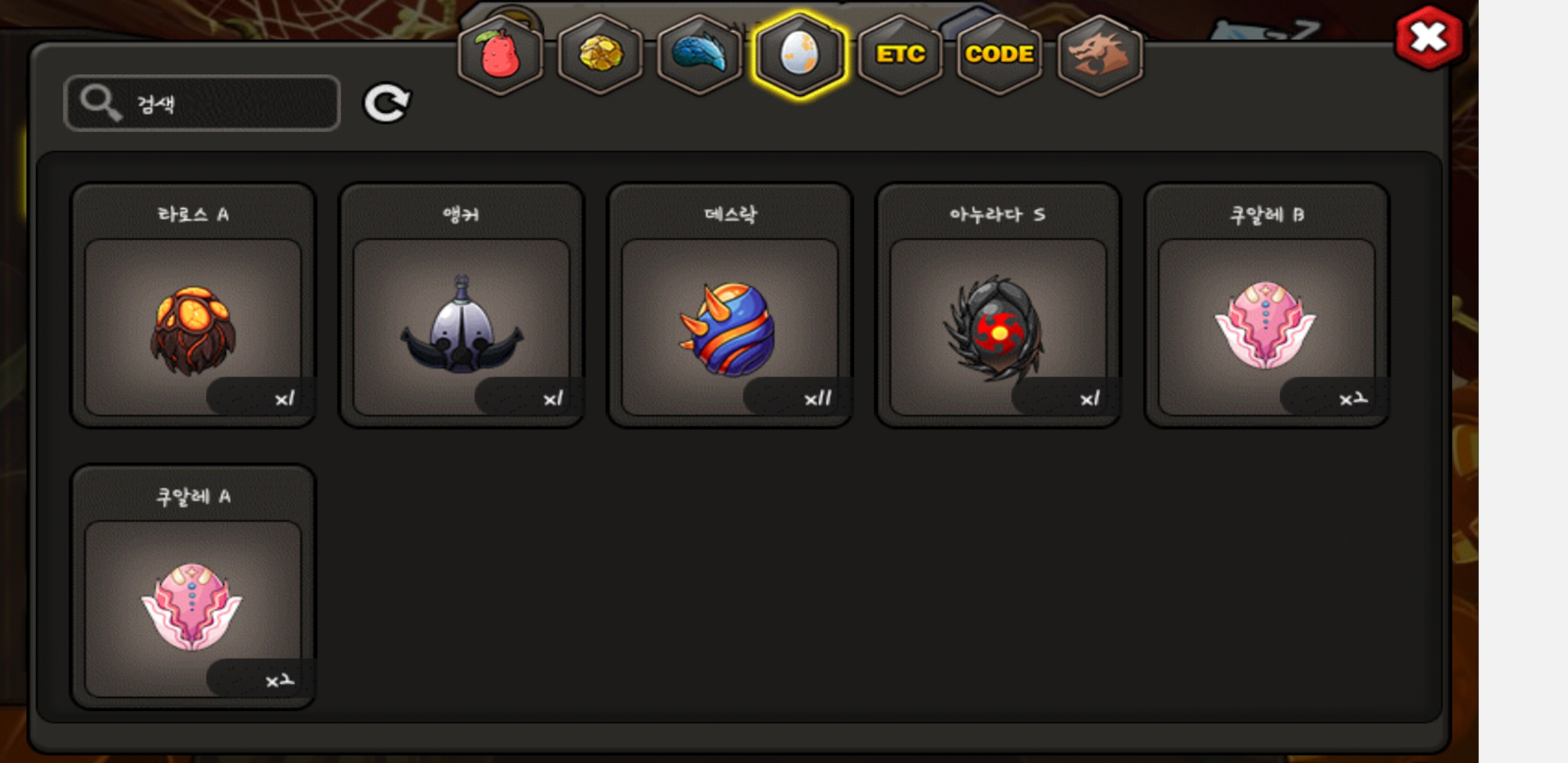Pick the 쿠알레 A pink egg
The image size is (1568, 763).
[x=193, y=586]
